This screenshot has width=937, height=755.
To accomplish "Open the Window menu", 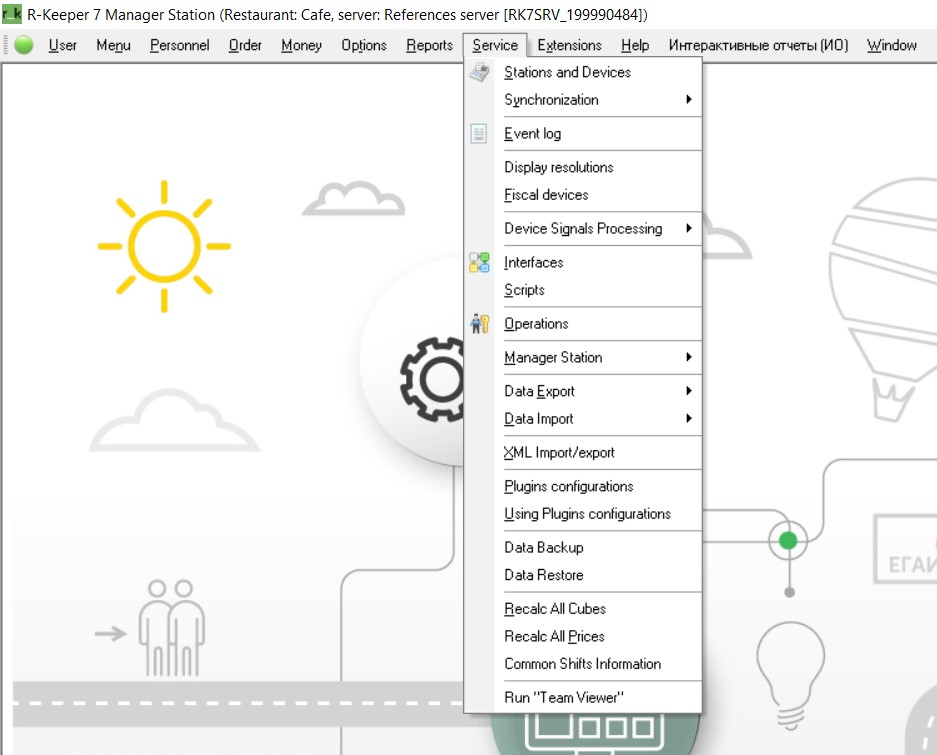I will click(892, 45).
